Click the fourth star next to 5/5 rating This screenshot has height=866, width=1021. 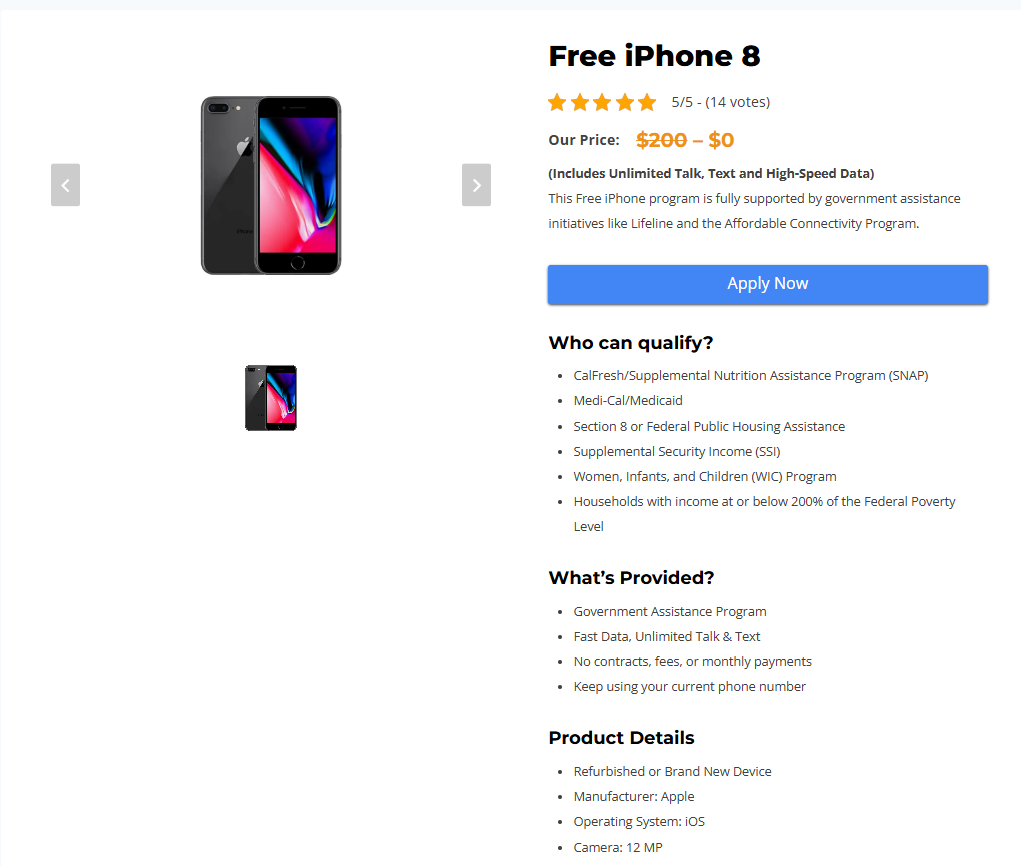[625, 101]
